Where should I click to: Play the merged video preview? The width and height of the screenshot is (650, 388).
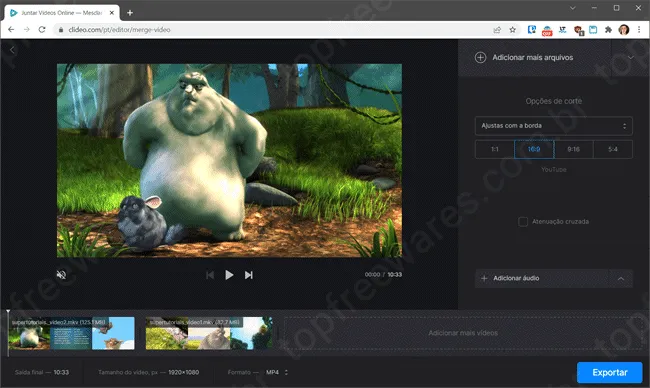pos(229,275)
